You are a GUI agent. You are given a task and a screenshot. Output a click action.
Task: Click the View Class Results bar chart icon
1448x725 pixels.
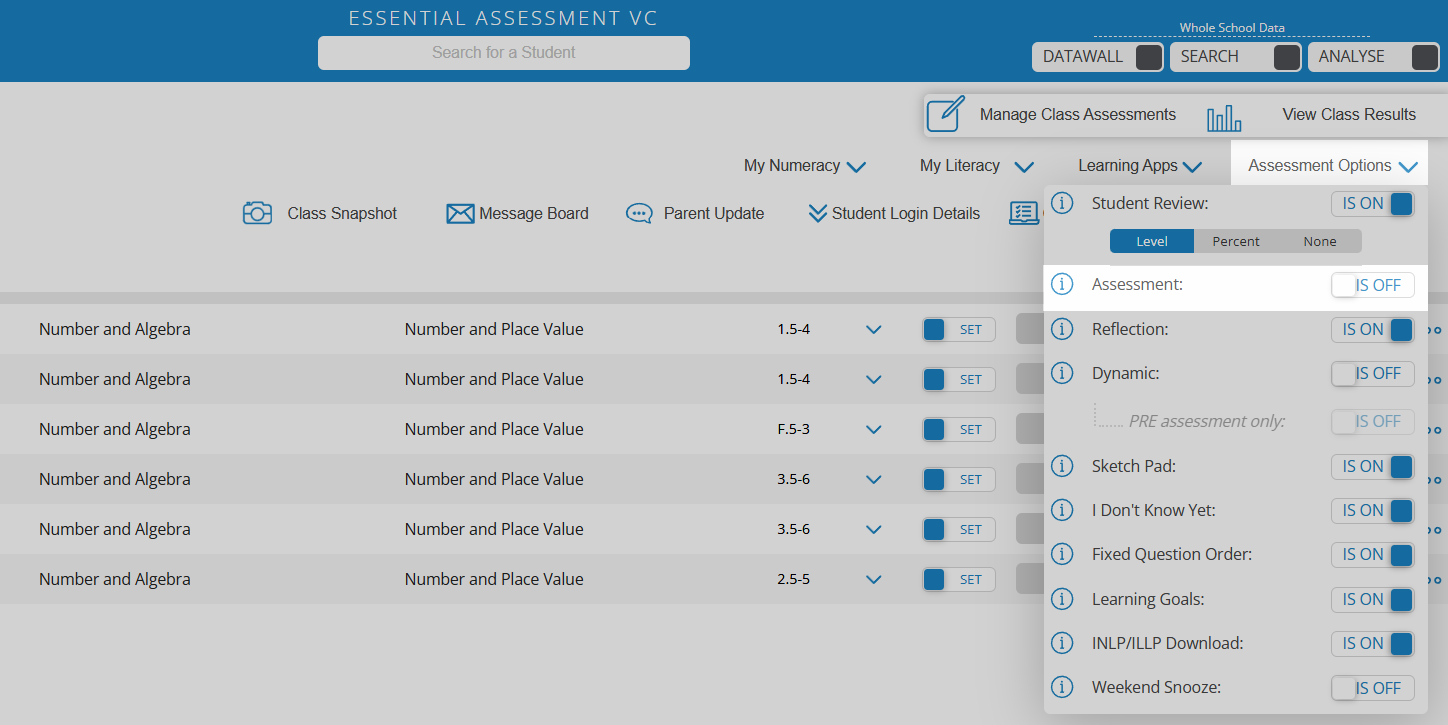point(1224,119)
